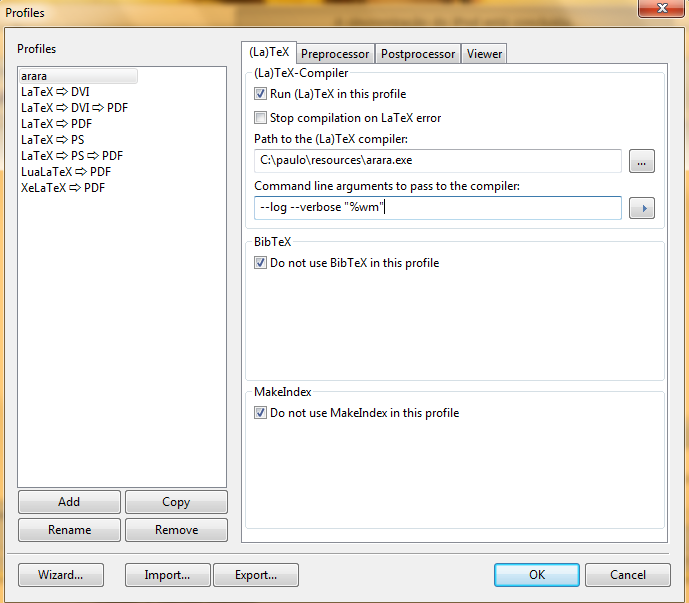Toggle Do not use BibTeX checkbox
The image size is (689, 603).
point(261,263)
